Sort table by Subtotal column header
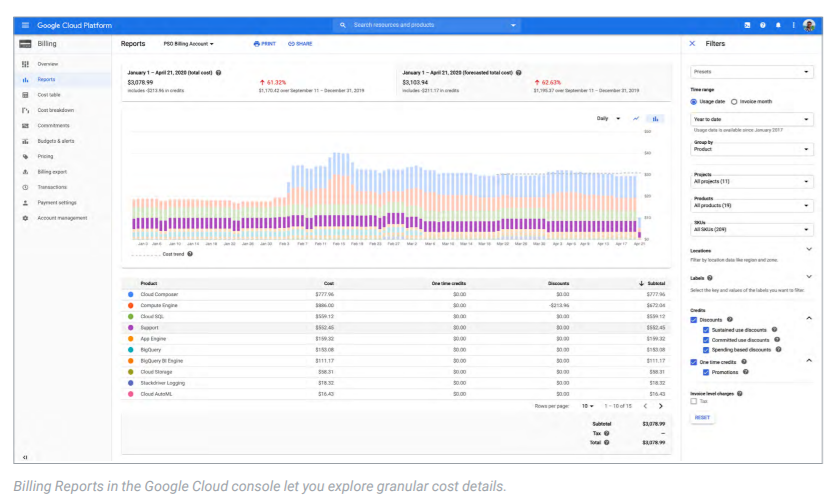The image size is (835, 496). click(652, 283)
